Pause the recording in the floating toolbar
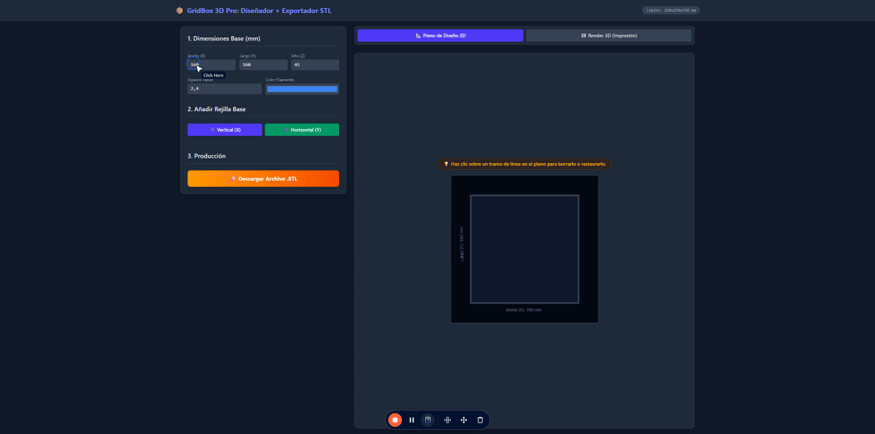The height and width of the screenshot is (434, 875). click(x=411, y=420)
